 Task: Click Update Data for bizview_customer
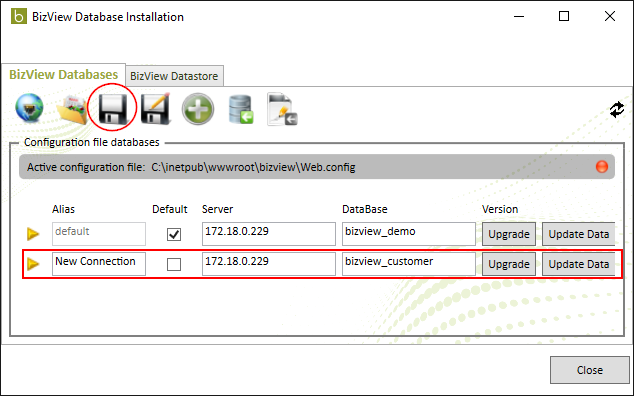pos(578,264)
